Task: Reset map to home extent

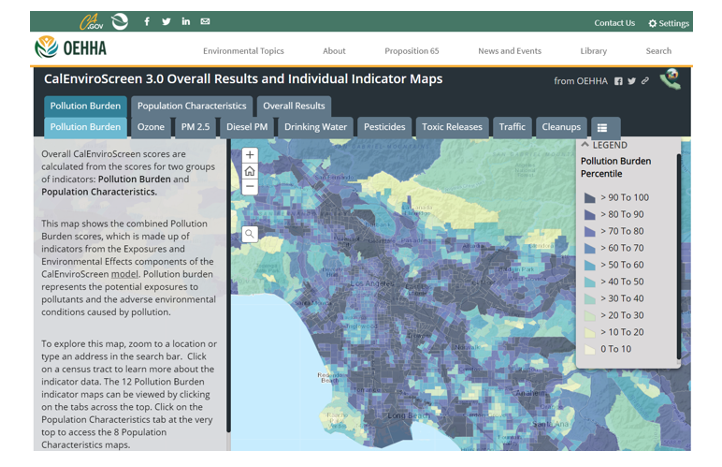Action: pyautogui.click(x=250, y=171)
